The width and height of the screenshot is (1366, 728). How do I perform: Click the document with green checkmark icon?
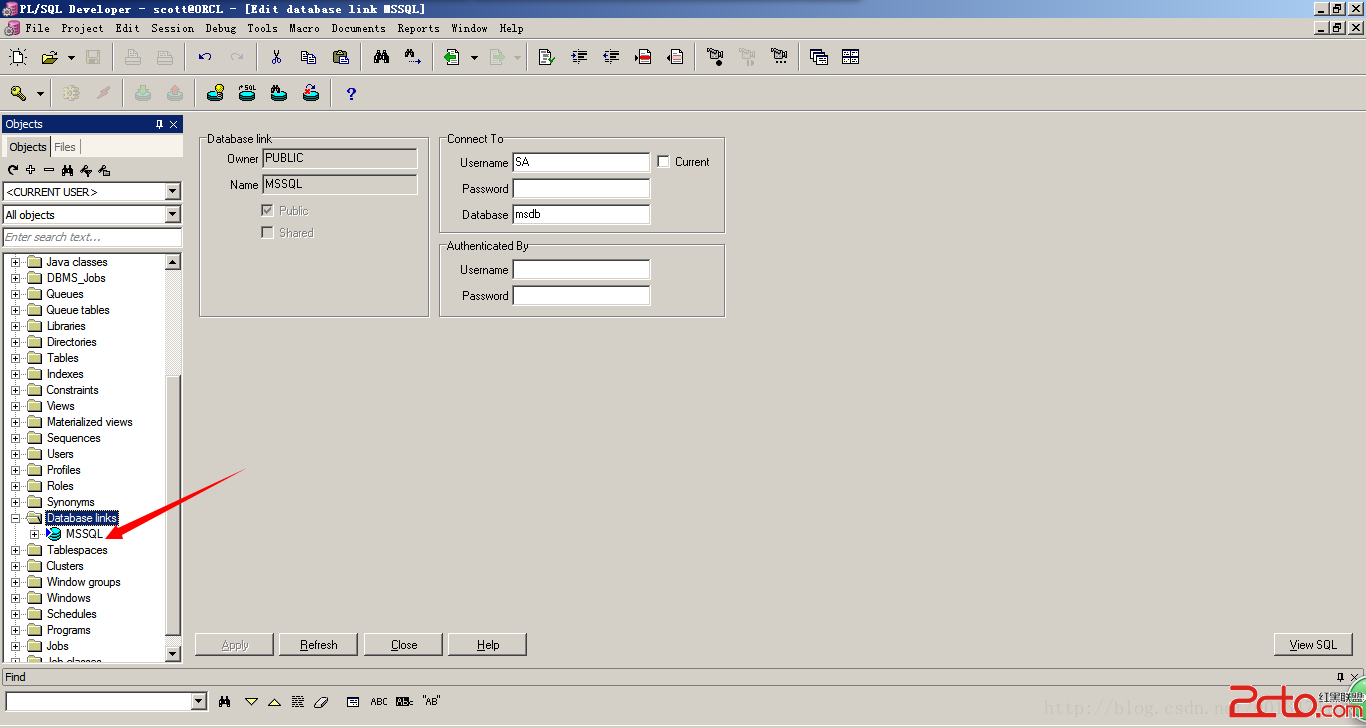tap(546, 58)
